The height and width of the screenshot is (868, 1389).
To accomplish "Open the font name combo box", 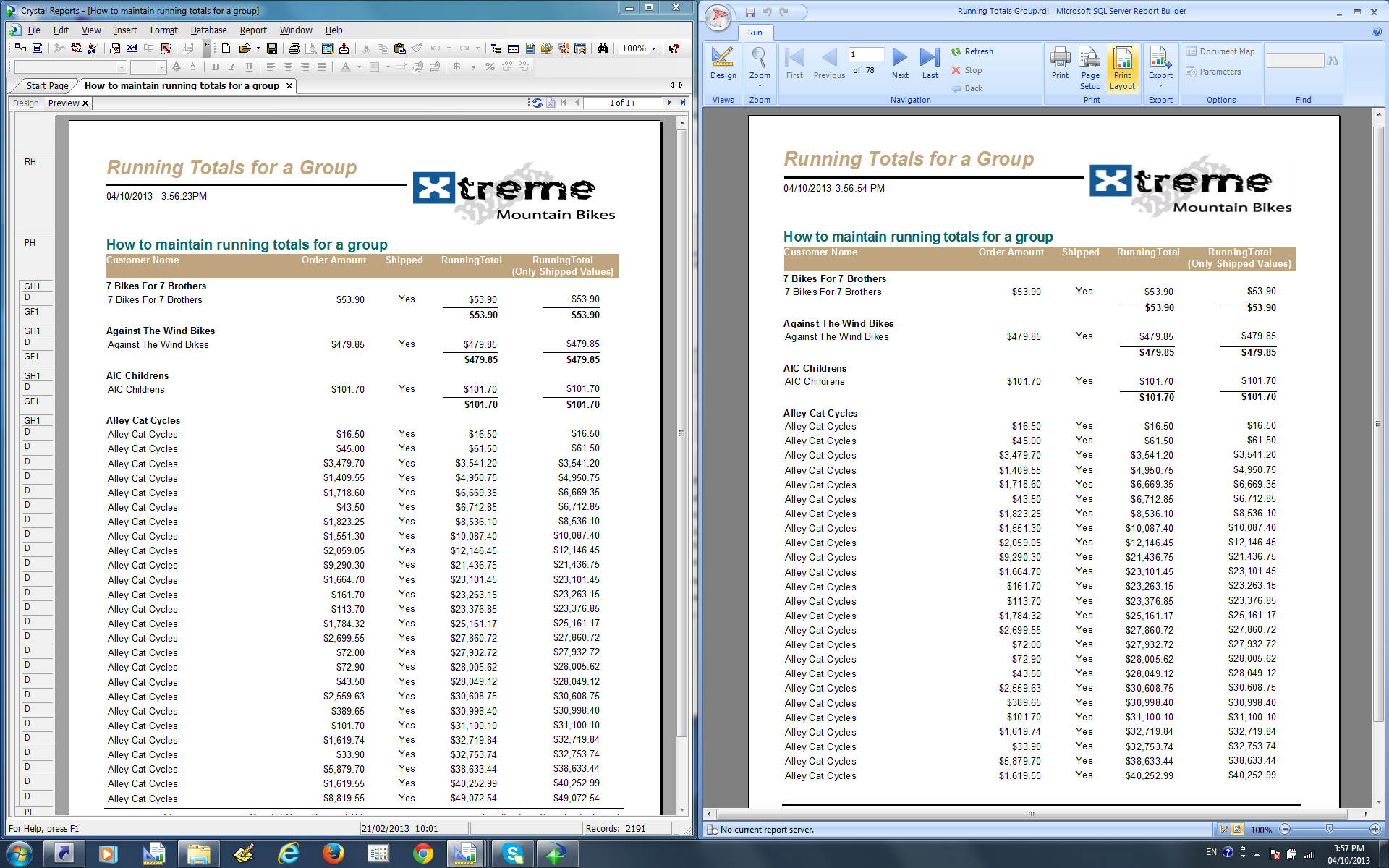I will pyautogui.click(x=70, y=67).
